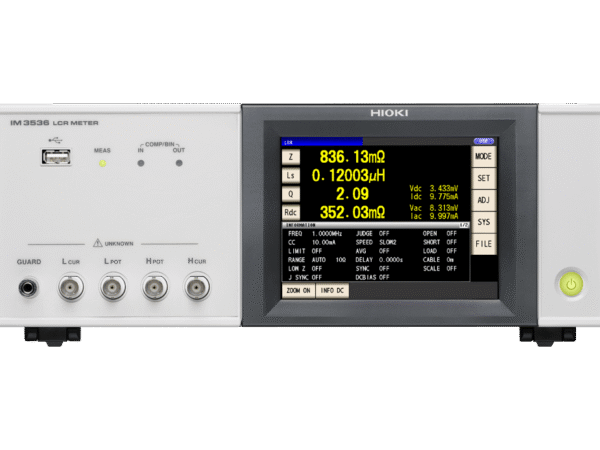Tap the MODE menu key
Image resolution: width=600 pixels, height=450 pixels.
pyautogui.click(x=484, y=156)
